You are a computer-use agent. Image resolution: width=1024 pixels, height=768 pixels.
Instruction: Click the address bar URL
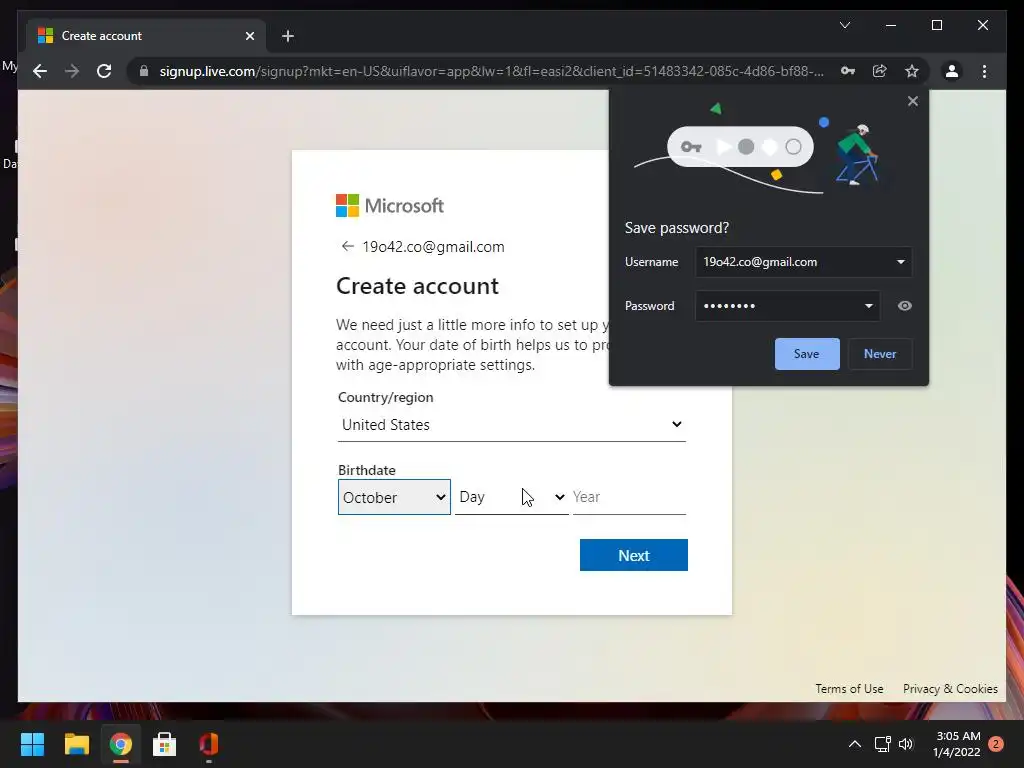coord(491,71)
